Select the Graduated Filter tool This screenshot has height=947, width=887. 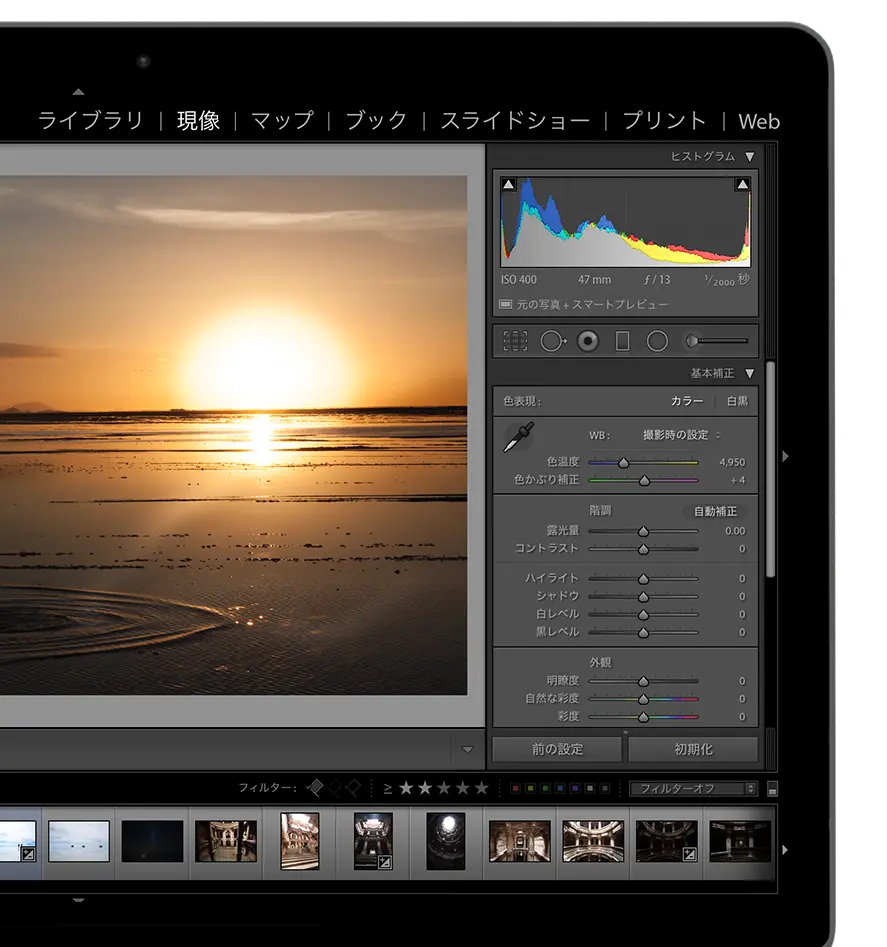[x=623, y=341]
